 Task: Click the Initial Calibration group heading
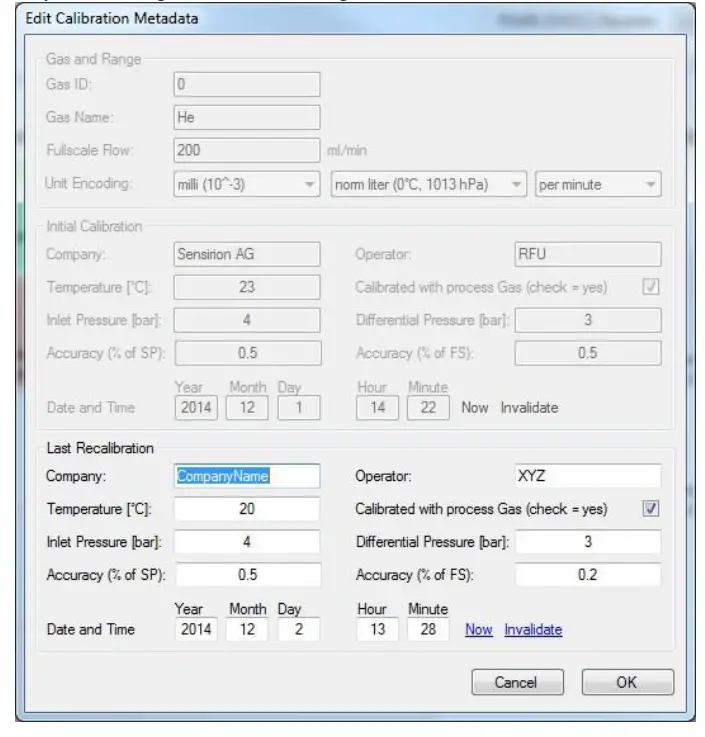94,226
